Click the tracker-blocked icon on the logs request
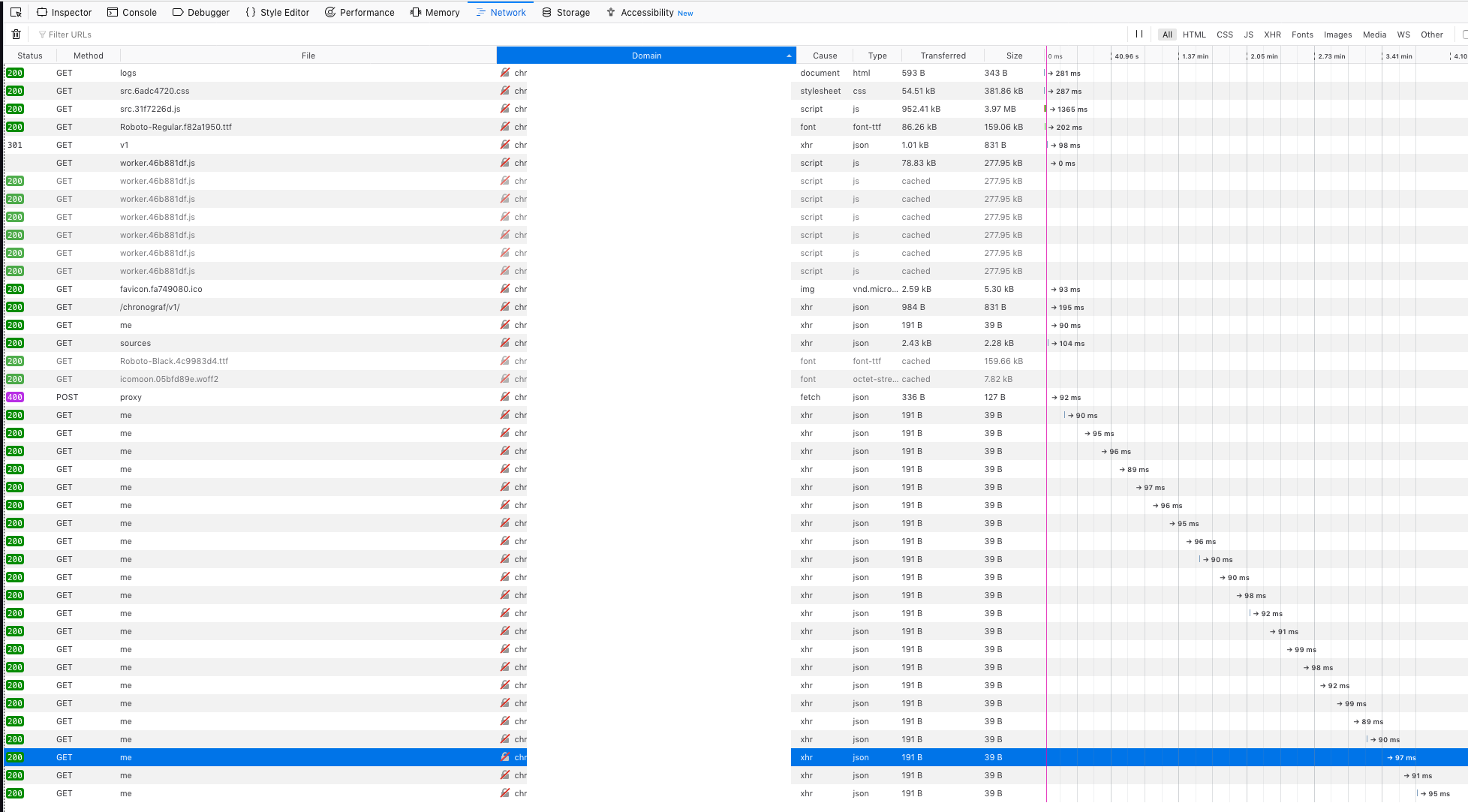Screen dimensions: 1468x812 [505, 73]
